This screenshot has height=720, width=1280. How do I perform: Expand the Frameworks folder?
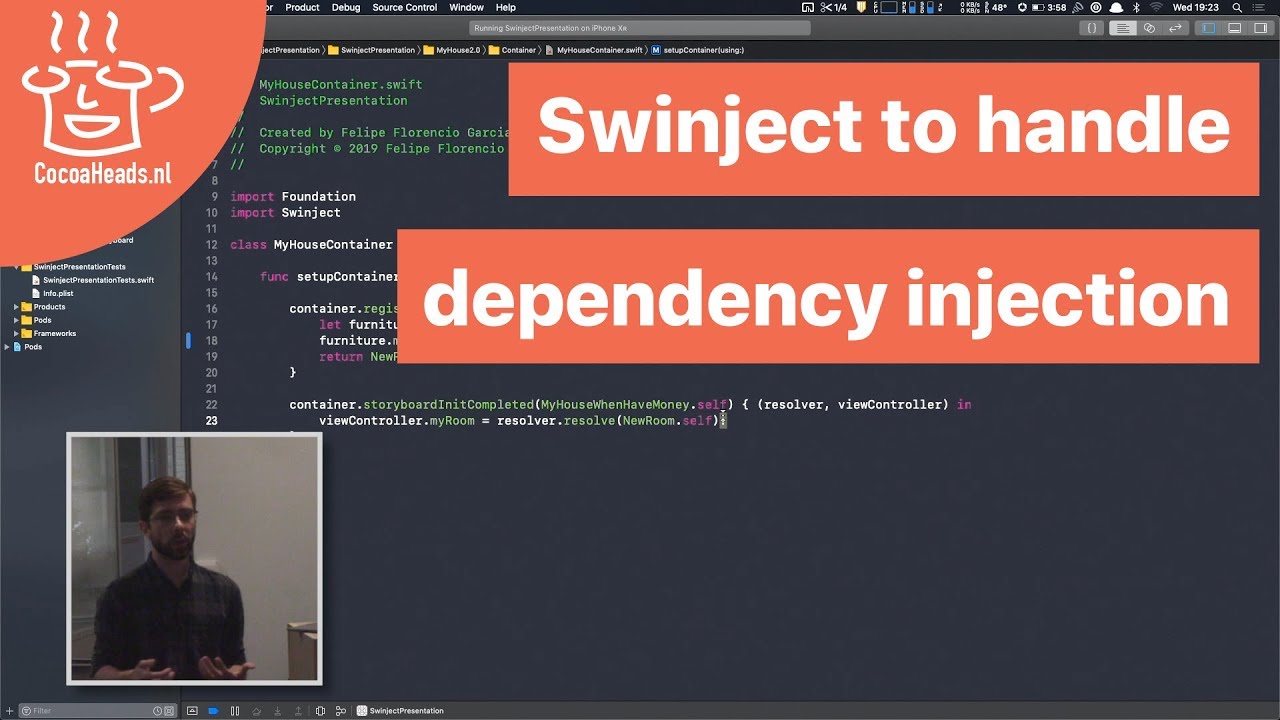17,333
